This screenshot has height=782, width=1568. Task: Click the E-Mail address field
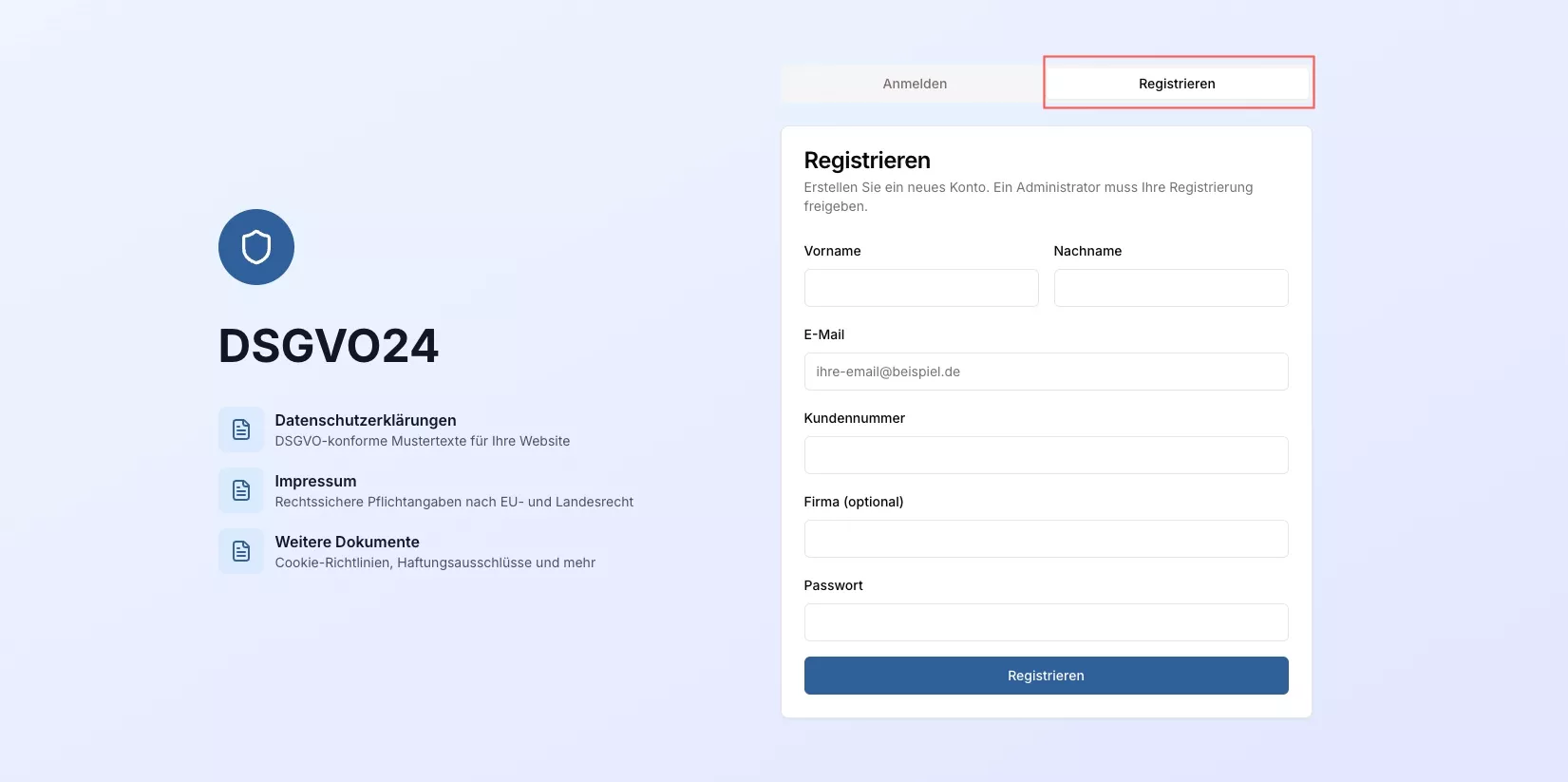(1046, 372)
